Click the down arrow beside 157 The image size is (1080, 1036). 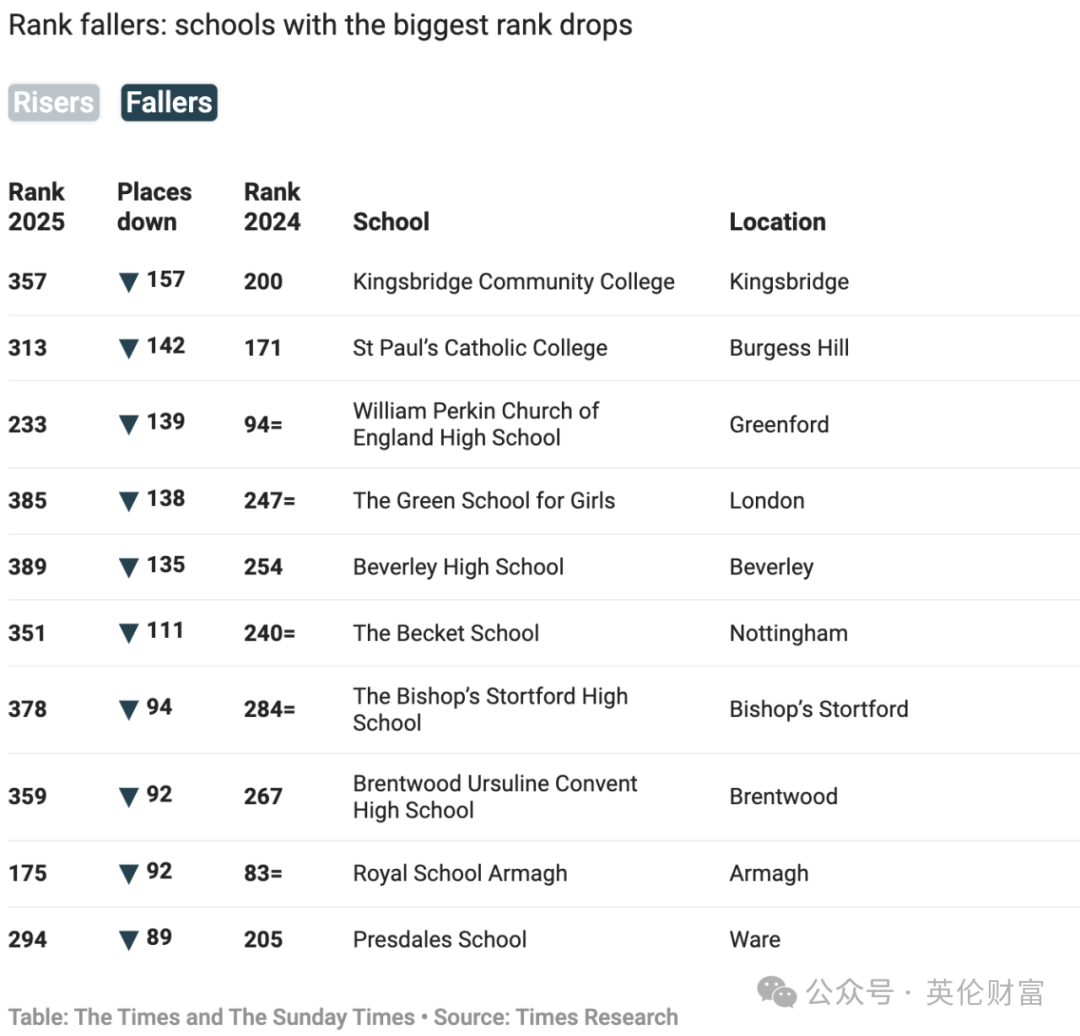click(129, 282)
